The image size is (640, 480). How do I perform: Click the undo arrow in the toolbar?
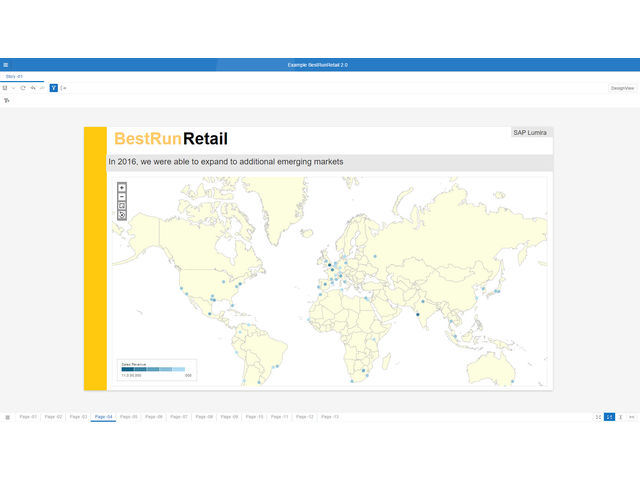click(x=33, y=88)
